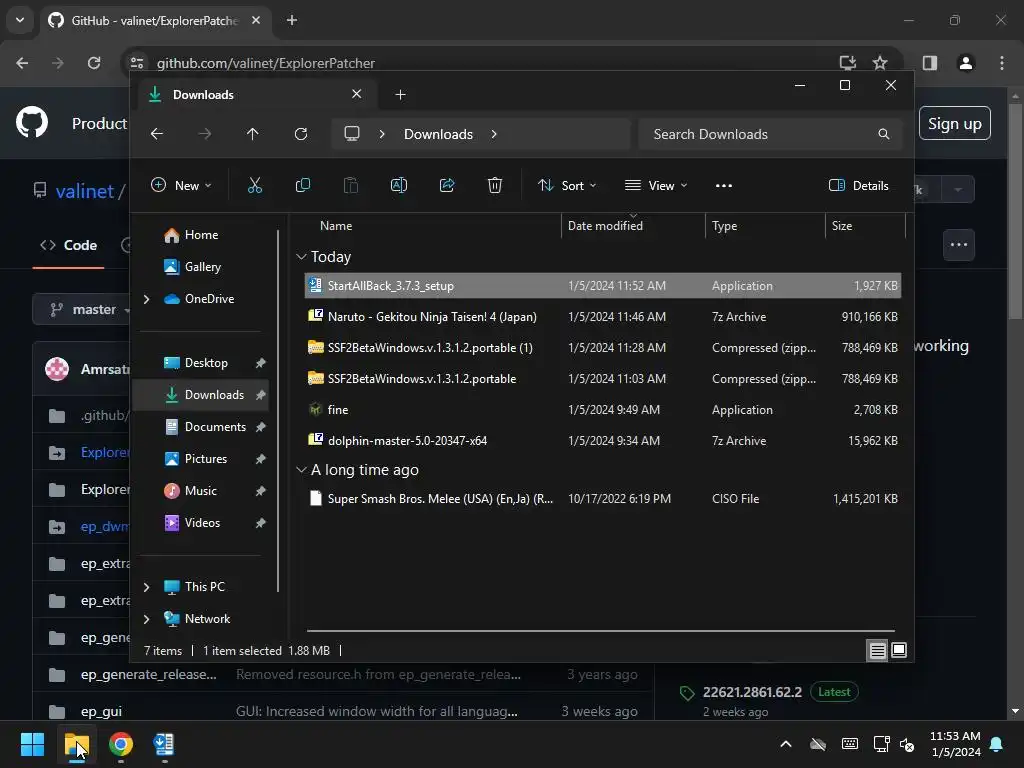This screenshot has width=1024, height=768.
Task: Expand Network in navigation pane
Action: tap(146, 618)
